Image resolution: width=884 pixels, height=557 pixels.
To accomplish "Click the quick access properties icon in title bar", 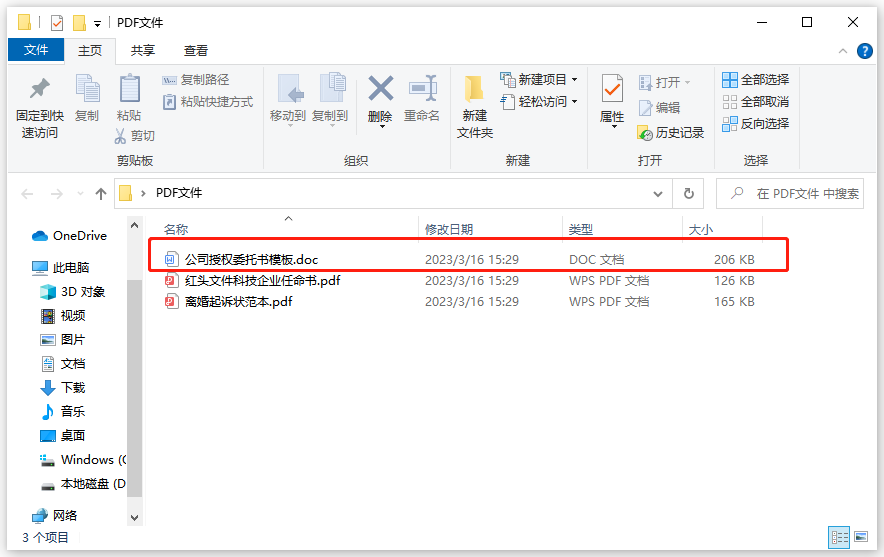I will (x=57, y=23).
